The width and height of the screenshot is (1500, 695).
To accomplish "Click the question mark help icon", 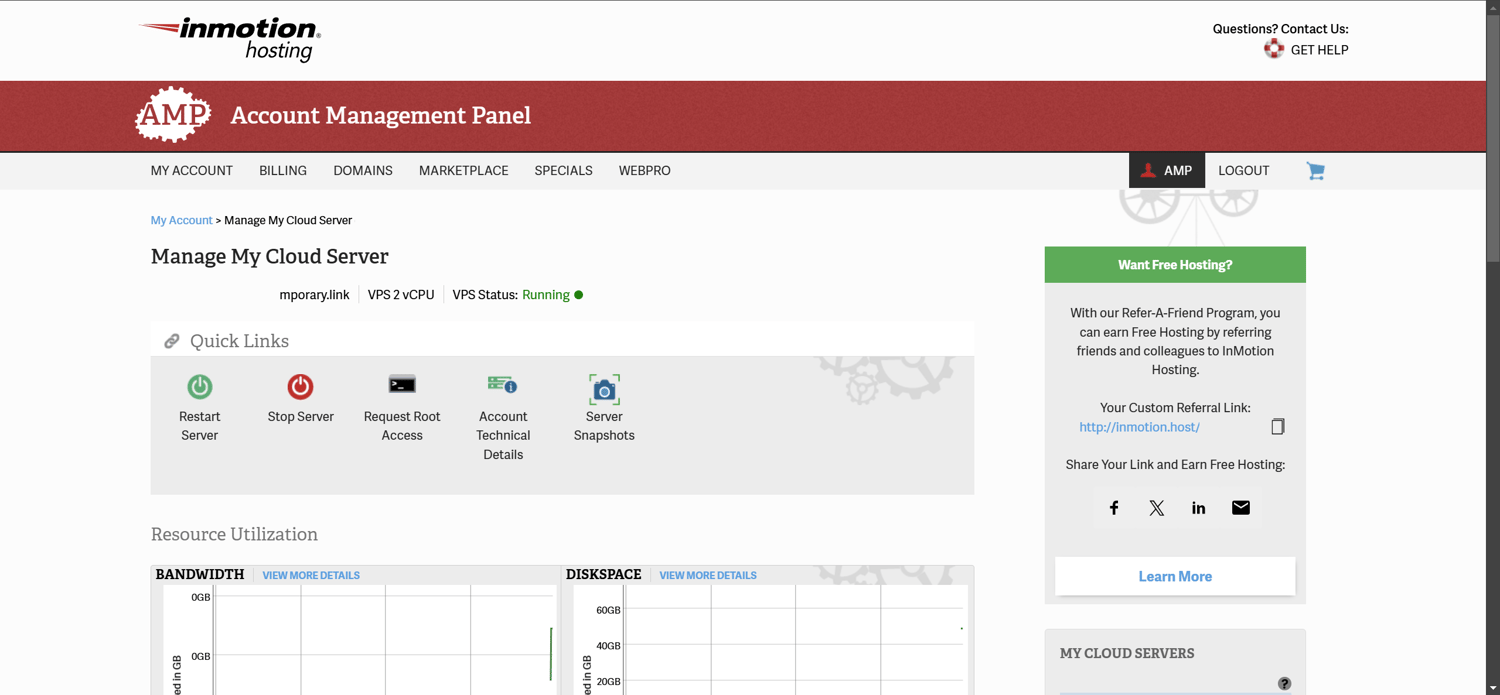I will [1284, 684].
